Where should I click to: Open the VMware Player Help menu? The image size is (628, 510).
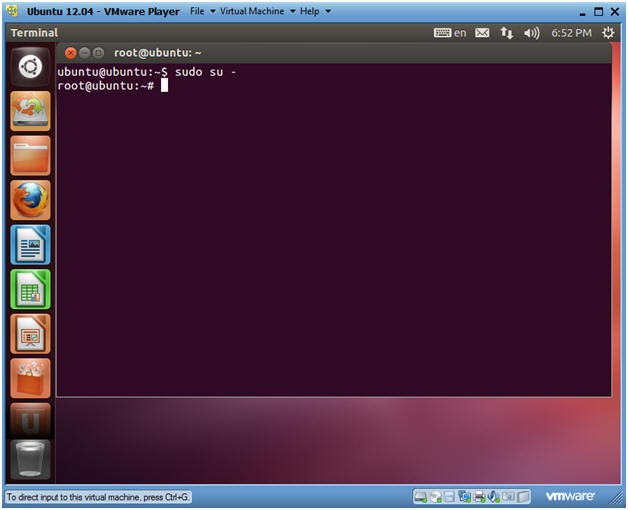click(310, 11)
